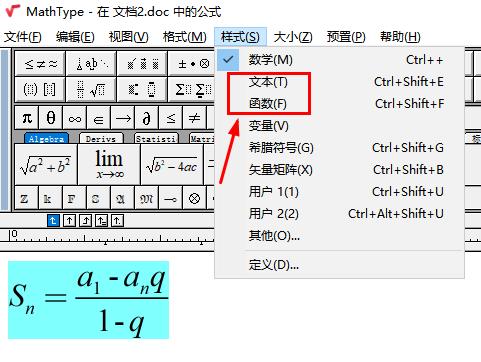481x362 pixels.
Task: Open the operator symbols palette (±•⊗)
Action: (192, 63)
